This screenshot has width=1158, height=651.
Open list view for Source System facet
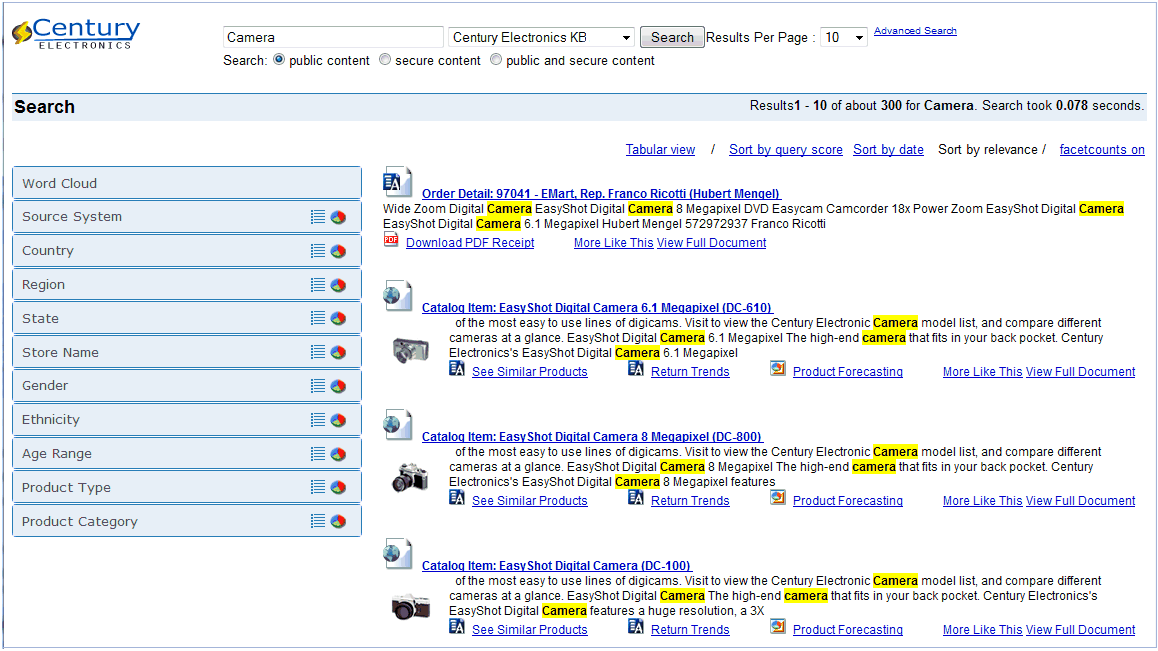pos(318,217)
